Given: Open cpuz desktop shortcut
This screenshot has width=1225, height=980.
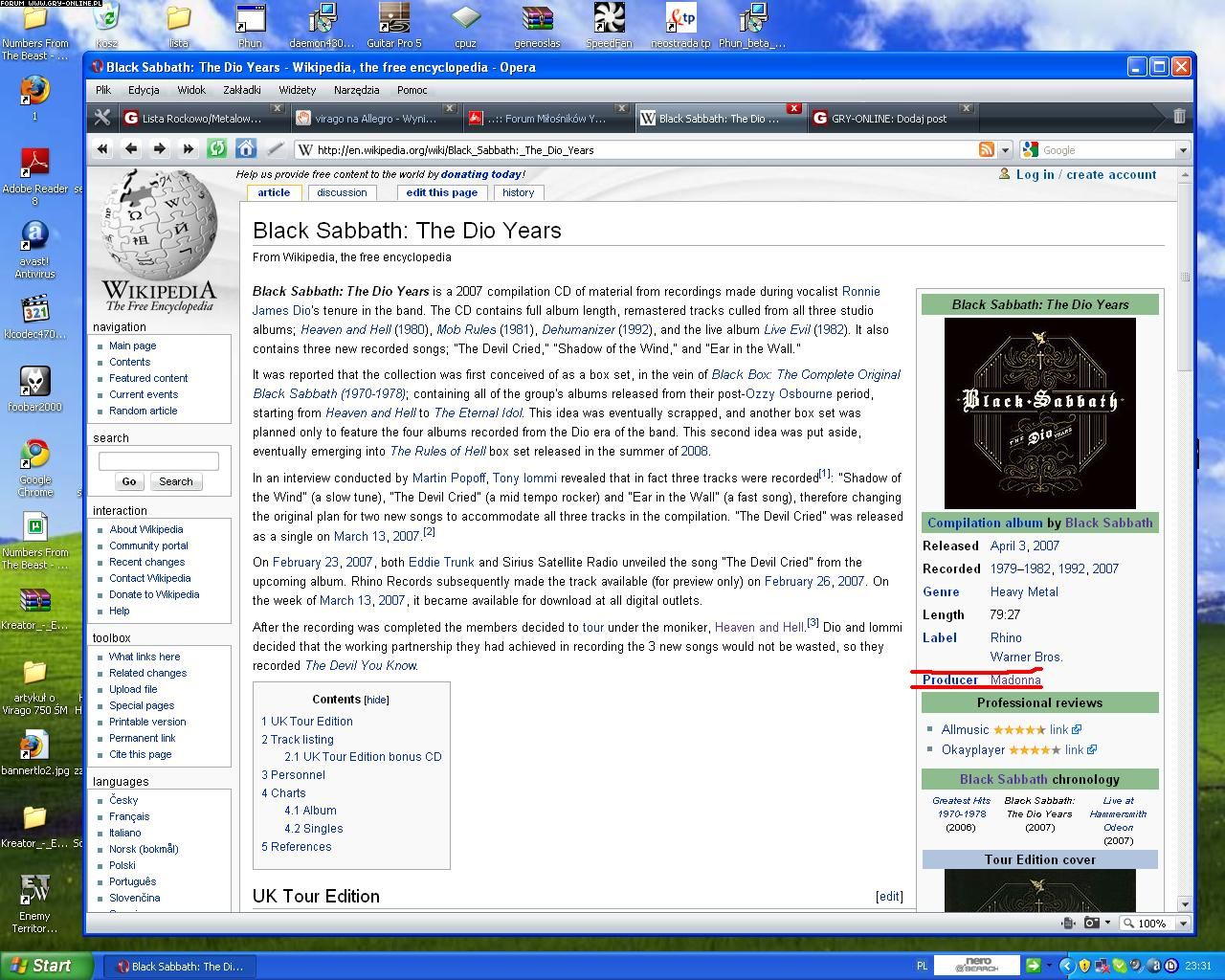Looking at the screenshot, I should [465, 26].
